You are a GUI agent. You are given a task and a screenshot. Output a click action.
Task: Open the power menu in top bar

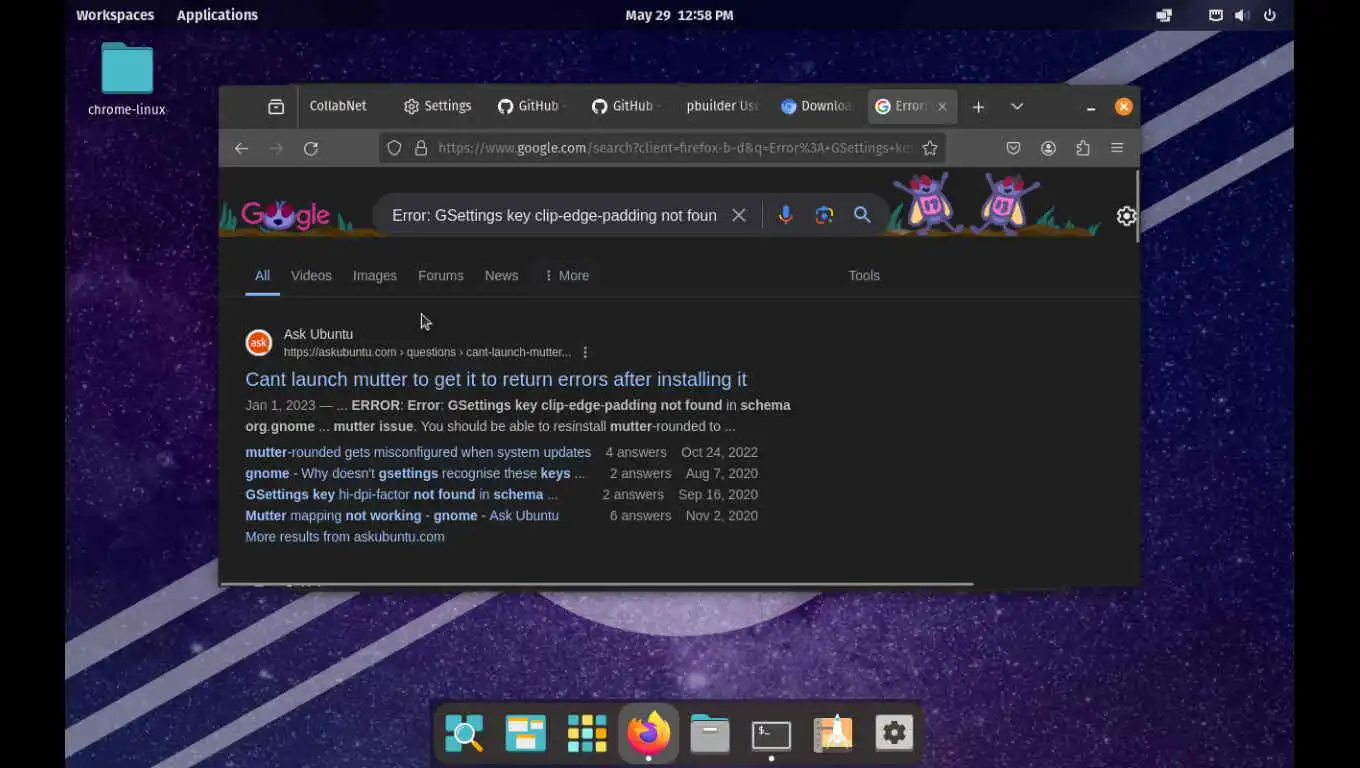[x=1270, y=15]
